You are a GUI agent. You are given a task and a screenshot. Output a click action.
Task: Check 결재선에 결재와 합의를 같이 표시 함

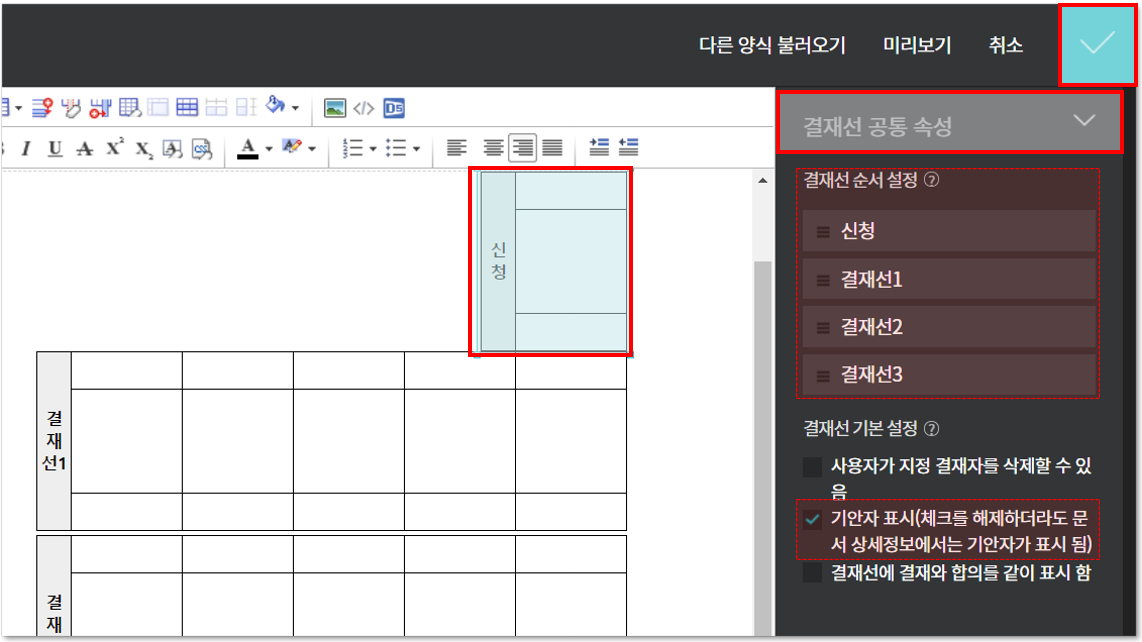click(812, 573)
